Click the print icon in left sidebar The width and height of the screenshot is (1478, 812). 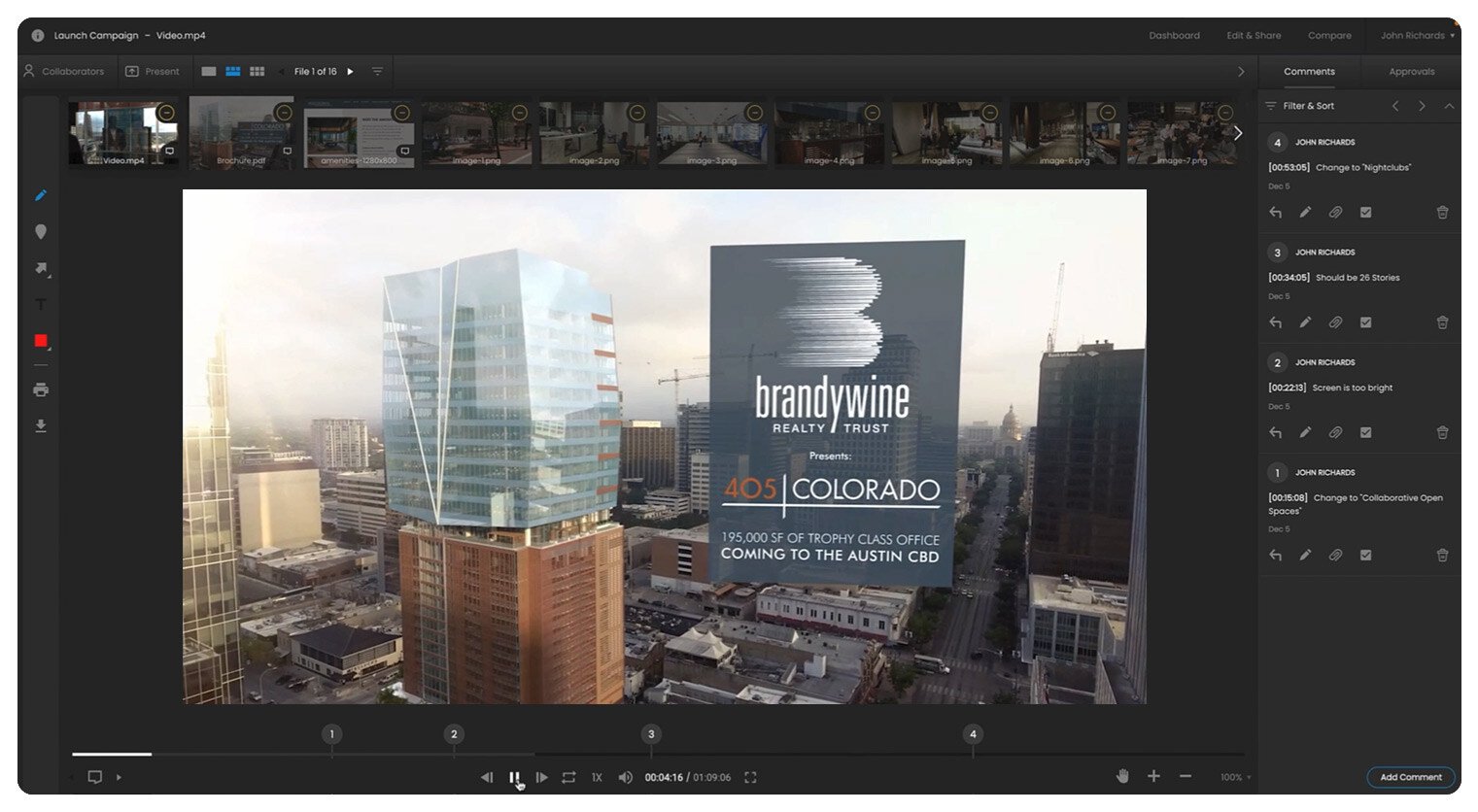click(x=41, y=389)
